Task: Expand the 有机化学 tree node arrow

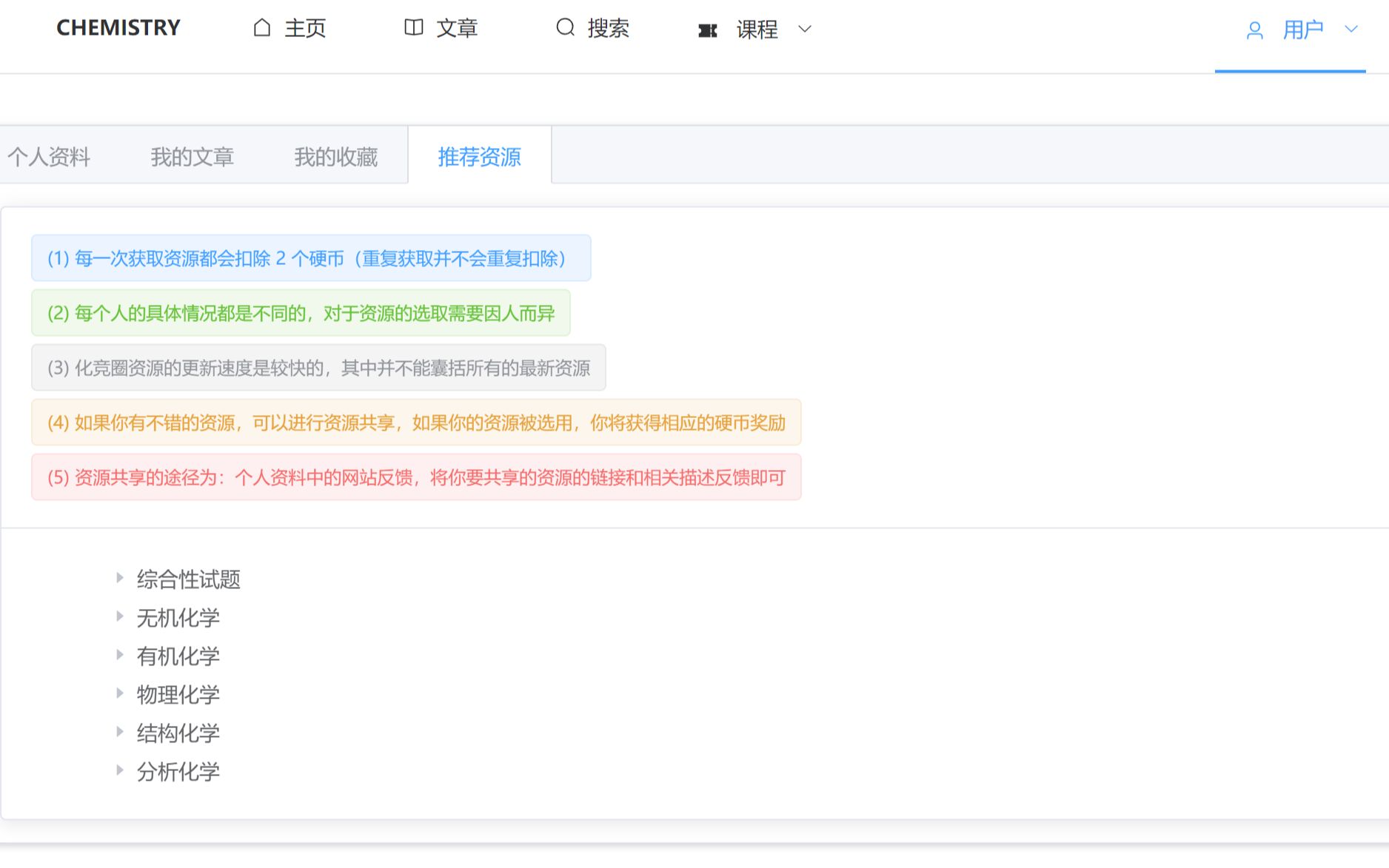Action: coord(119,655)
